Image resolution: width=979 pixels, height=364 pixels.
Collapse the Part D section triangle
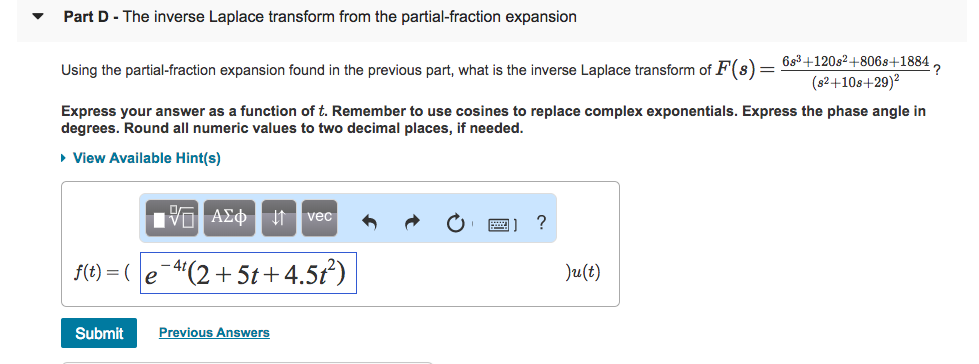coord(39,17)
